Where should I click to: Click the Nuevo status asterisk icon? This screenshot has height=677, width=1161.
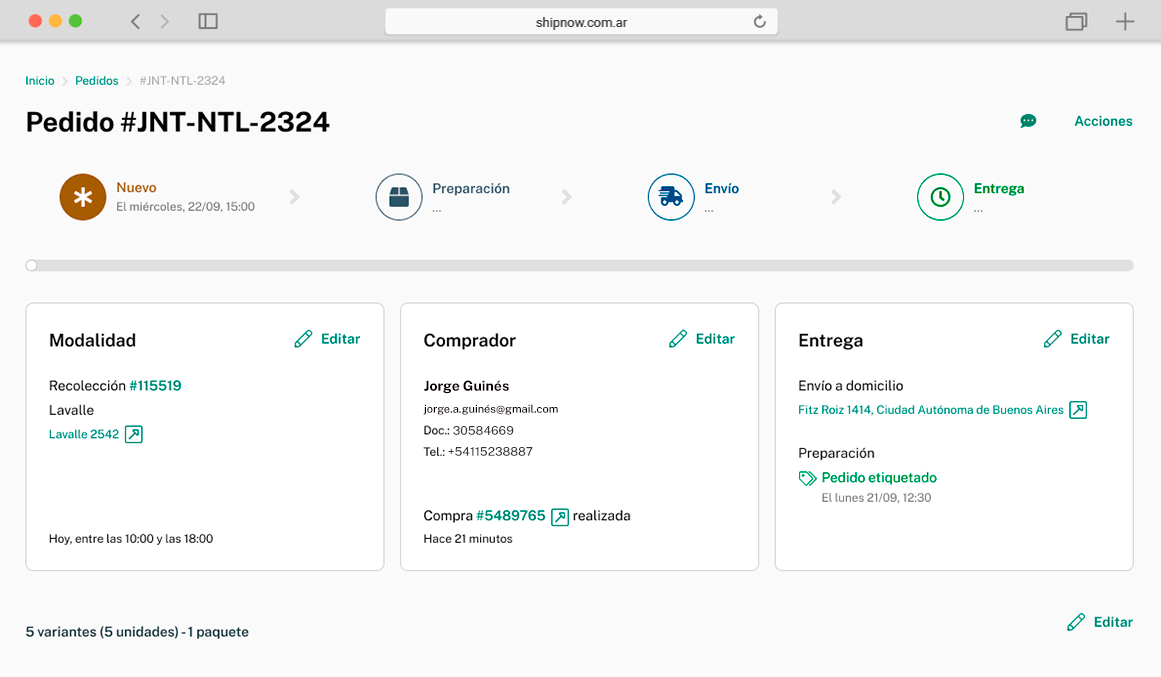tap(83, 197)
